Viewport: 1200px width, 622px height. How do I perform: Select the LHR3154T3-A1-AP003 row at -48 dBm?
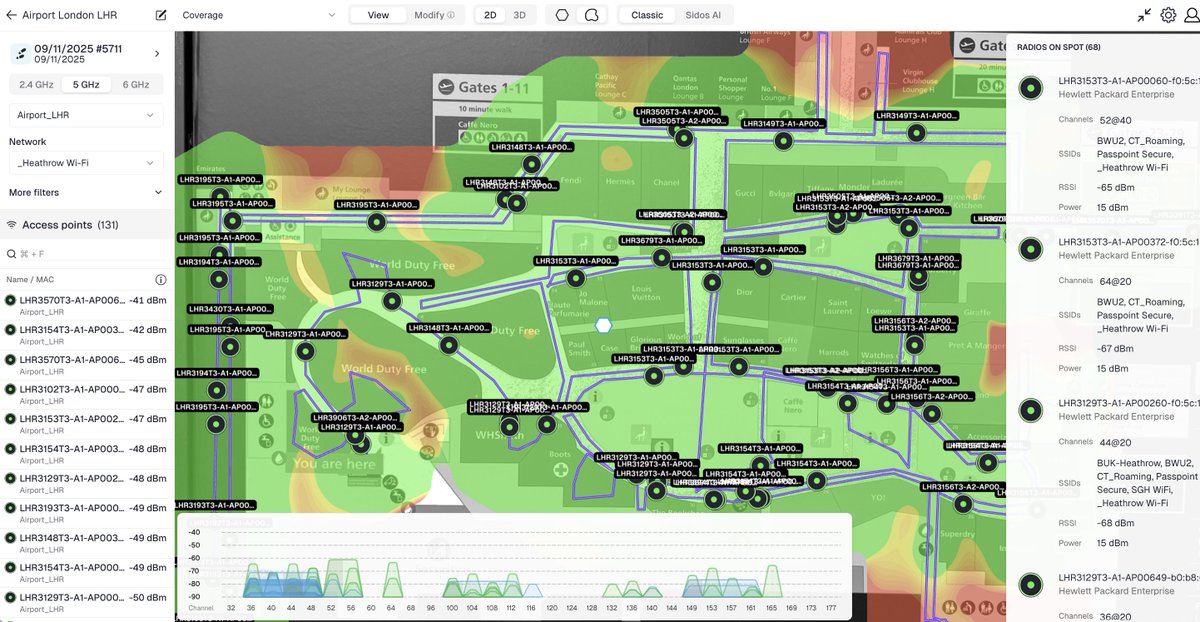[x=87, y=455]
